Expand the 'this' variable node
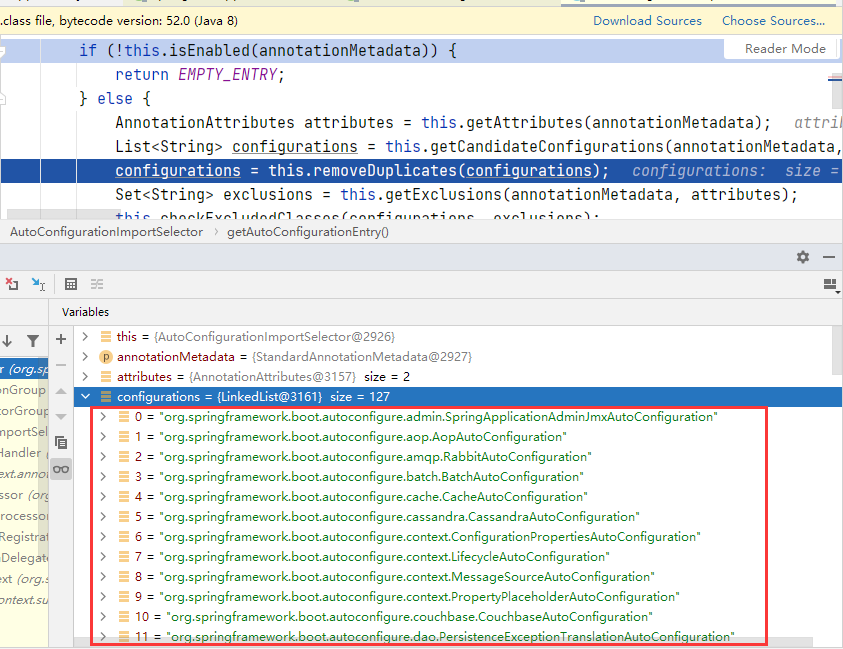Viewport: 843px width, 649px height. [86, 337]
